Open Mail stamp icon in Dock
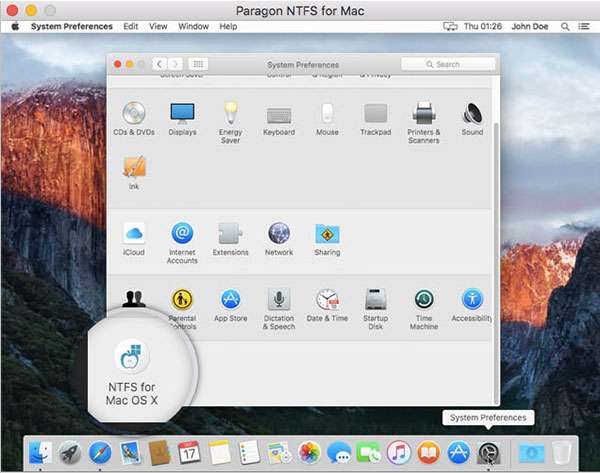The width and height of the screenshot is (600, 473). [x=130, y=452]
